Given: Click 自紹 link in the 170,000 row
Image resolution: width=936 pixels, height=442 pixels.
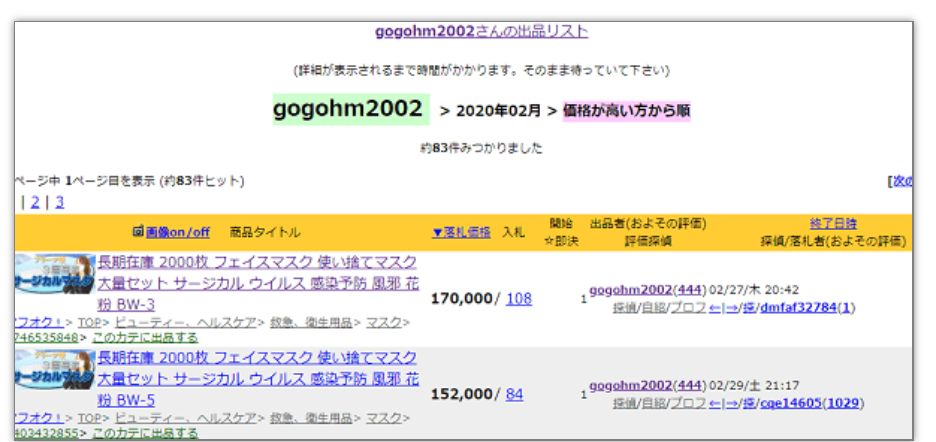Looking at the screenshot, I should [652, 308].
